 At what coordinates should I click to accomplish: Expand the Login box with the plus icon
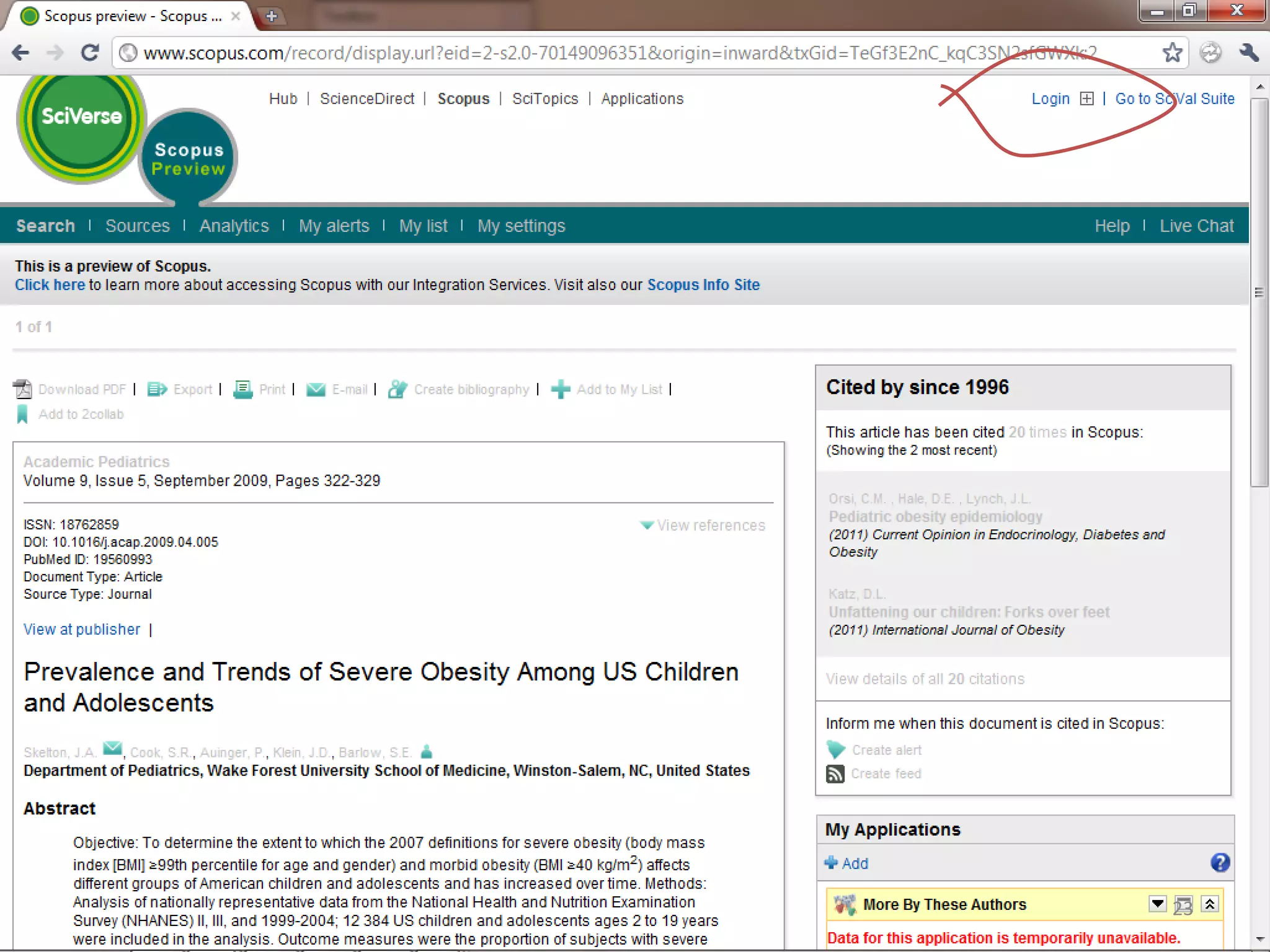click(x=1086, y=99)
